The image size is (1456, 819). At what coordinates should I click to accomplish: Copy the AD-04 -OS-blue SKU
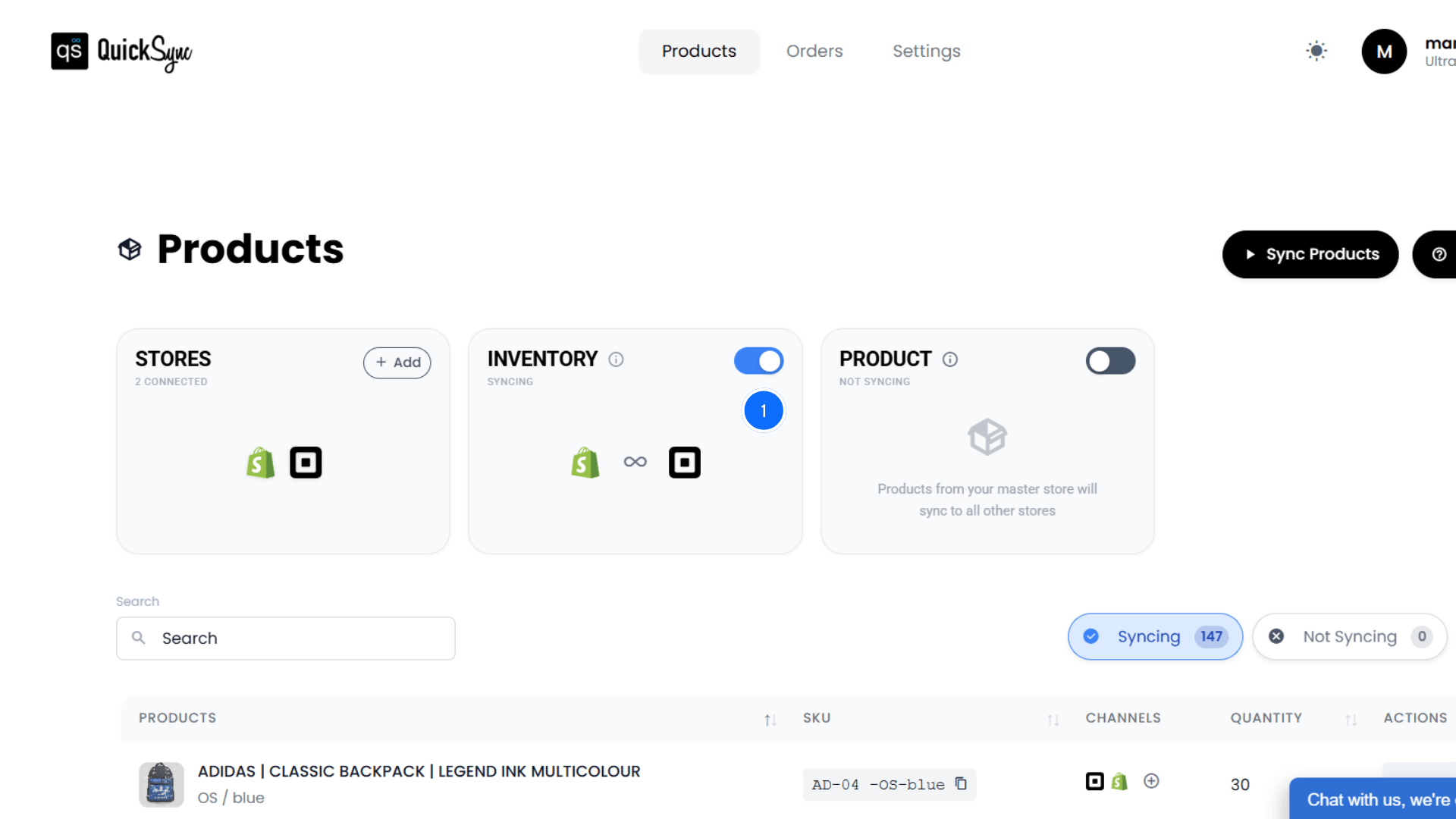(x=961, y=783)
